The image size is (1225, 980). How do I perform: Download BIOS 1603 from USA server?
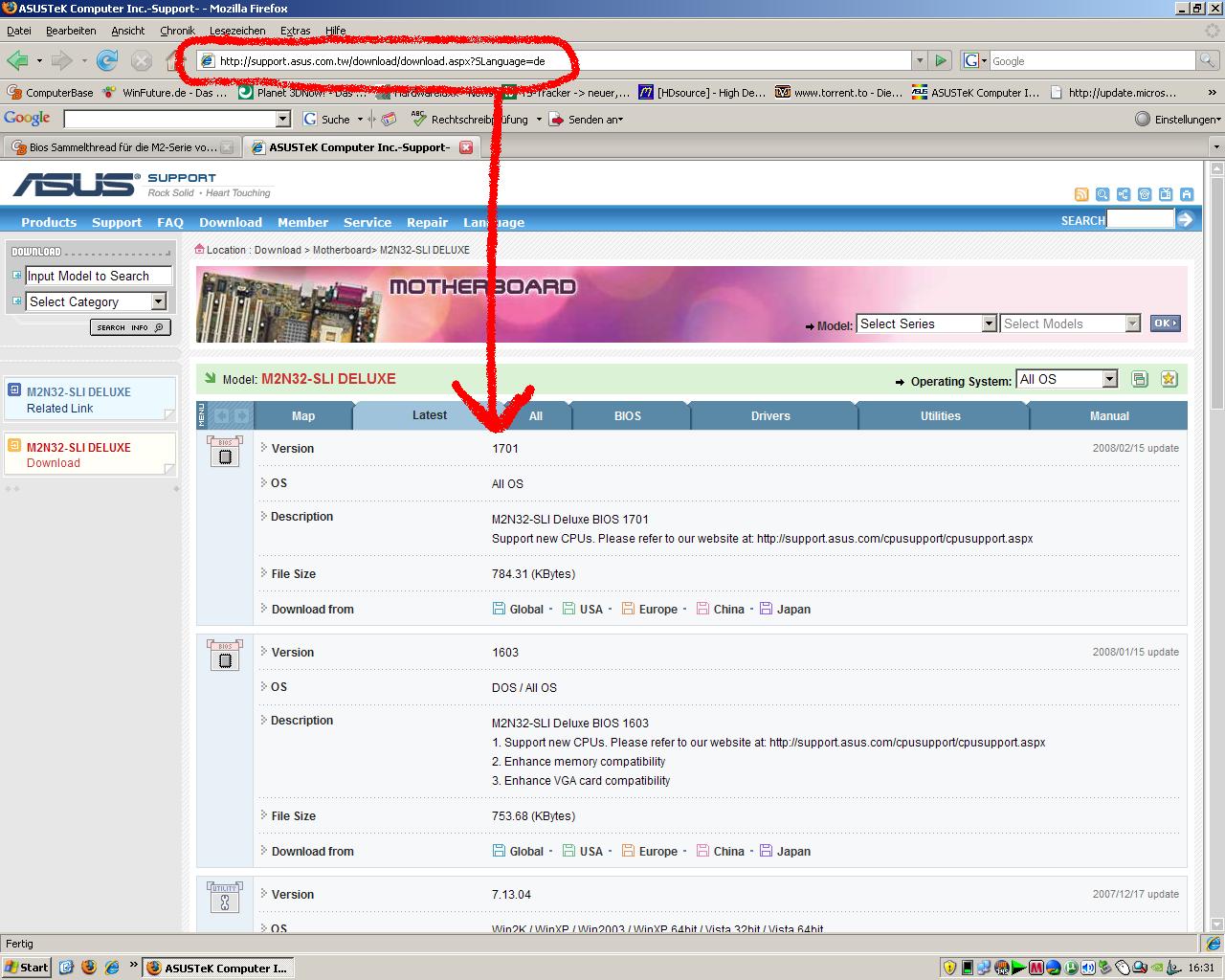click(x=583, y=851)
